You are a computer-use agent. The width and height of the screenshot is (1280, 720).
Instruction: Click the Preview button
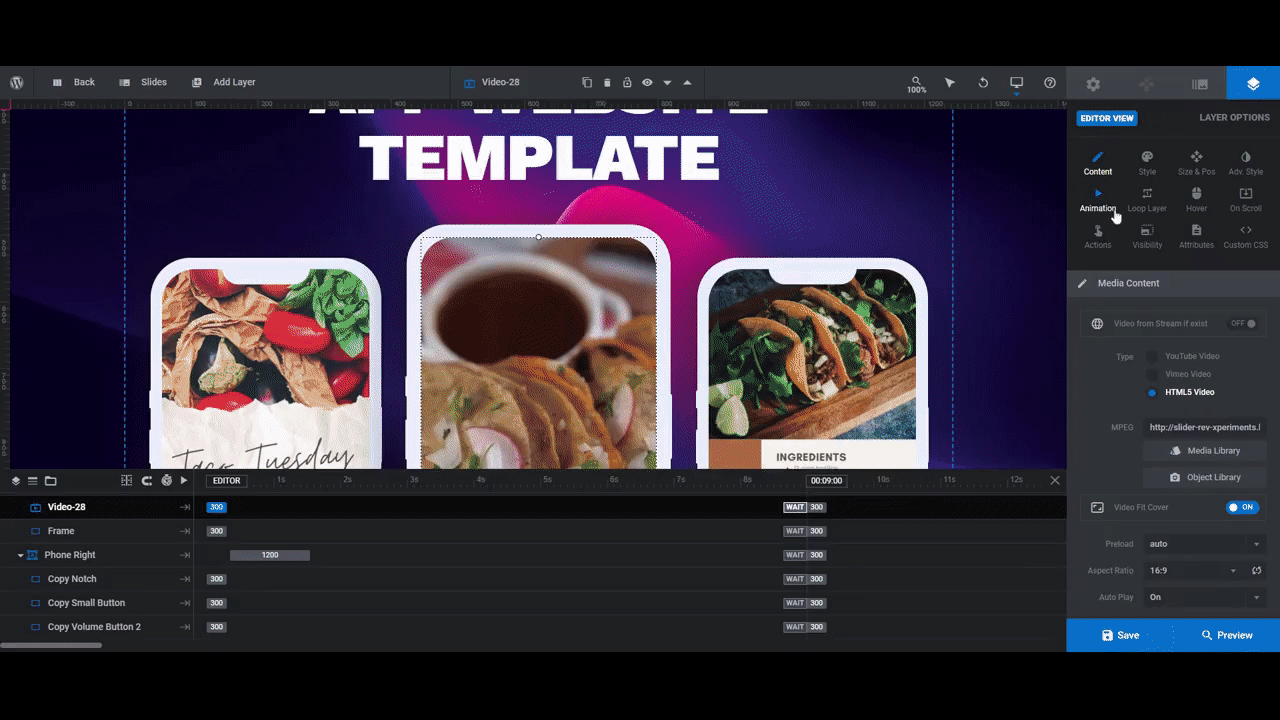1227,635
